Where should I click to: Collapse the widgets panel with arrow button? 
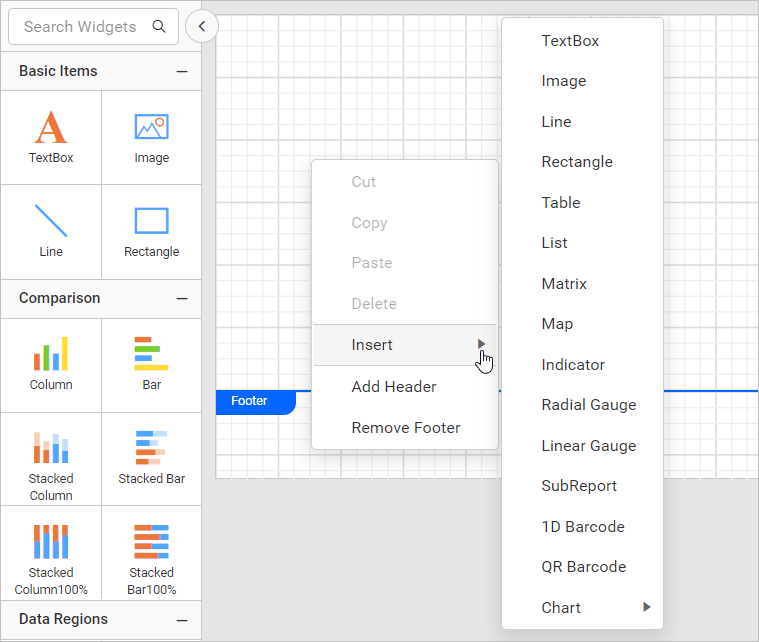coord(202,27)
